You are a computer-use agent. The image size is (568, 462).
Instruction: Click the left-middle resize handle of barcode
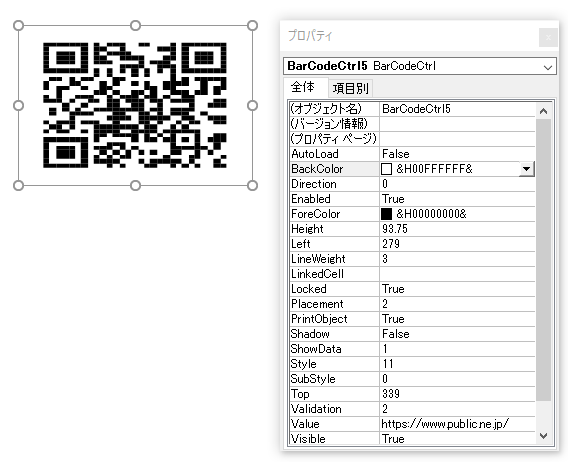point(18,105)
